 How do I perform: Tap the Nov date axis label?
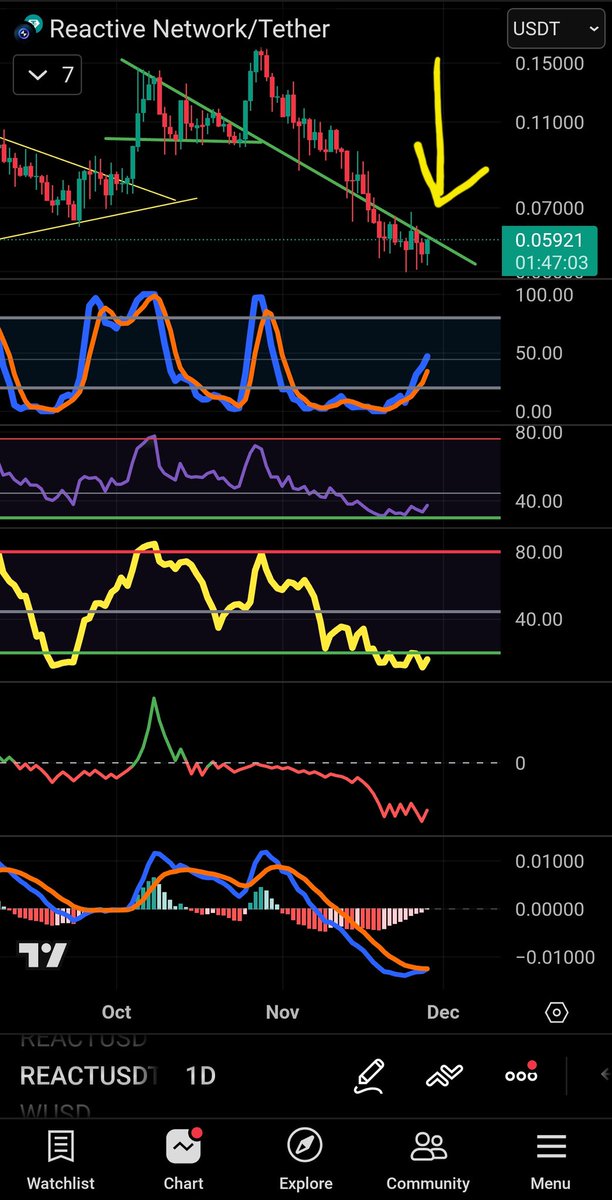[283, 1012]
